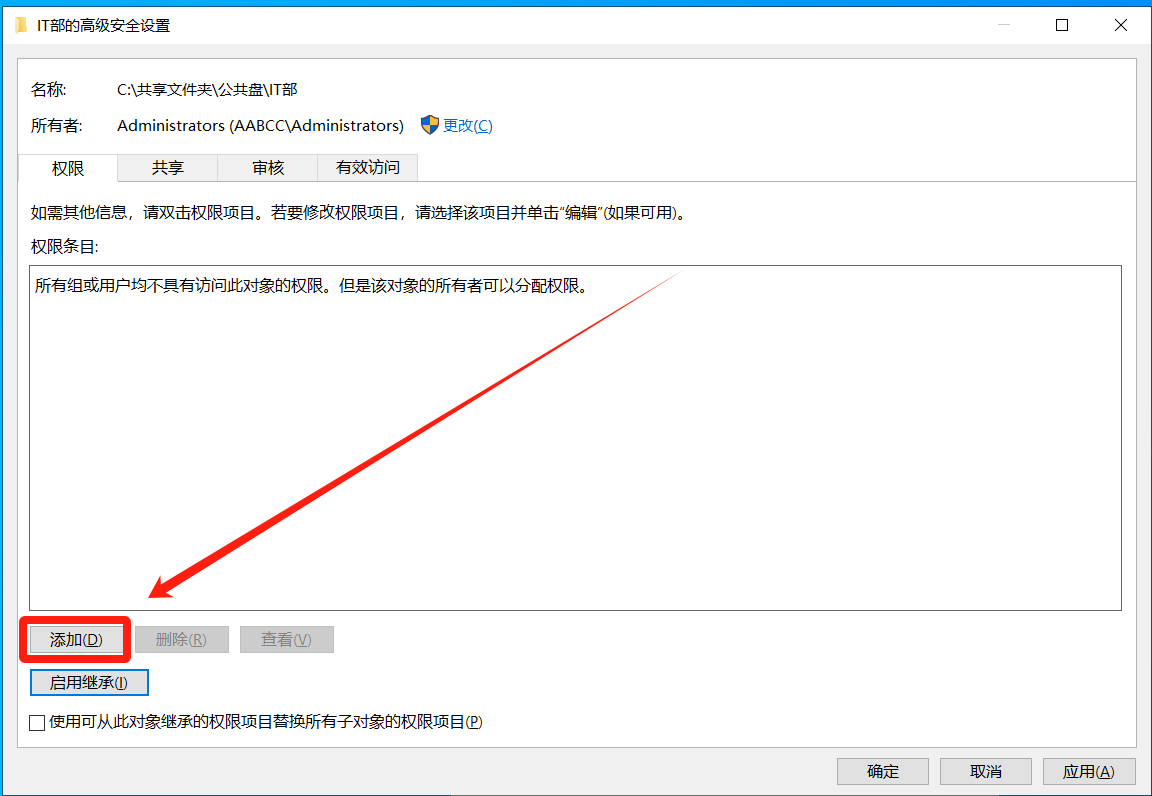Apply changes using 应用(A)

(1088, 771)
